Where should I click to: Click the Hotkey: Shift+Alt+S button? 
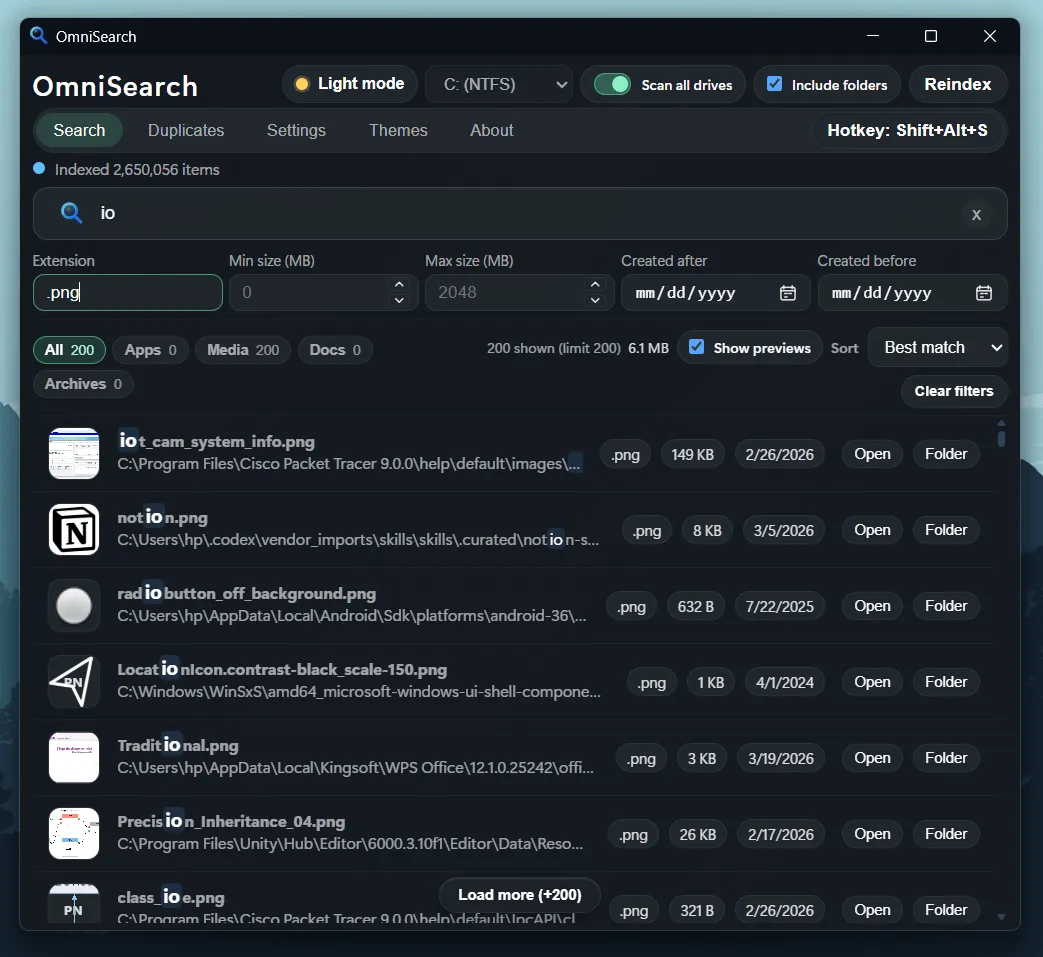[x=907, y=130]
